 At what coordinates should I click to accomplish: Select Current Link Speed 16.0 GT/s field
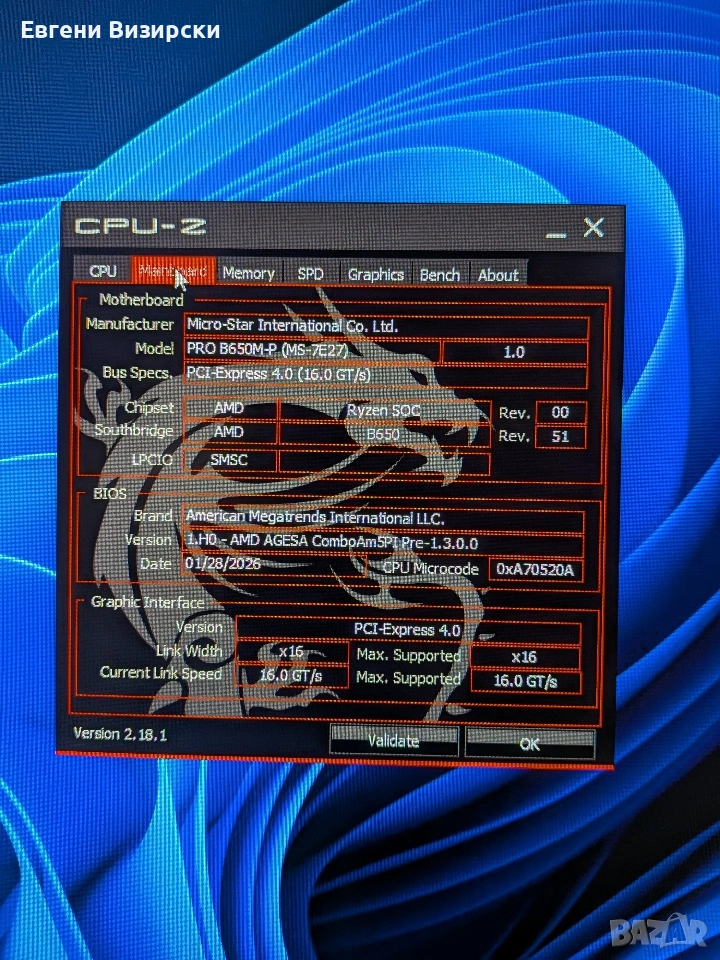(292, 675)
